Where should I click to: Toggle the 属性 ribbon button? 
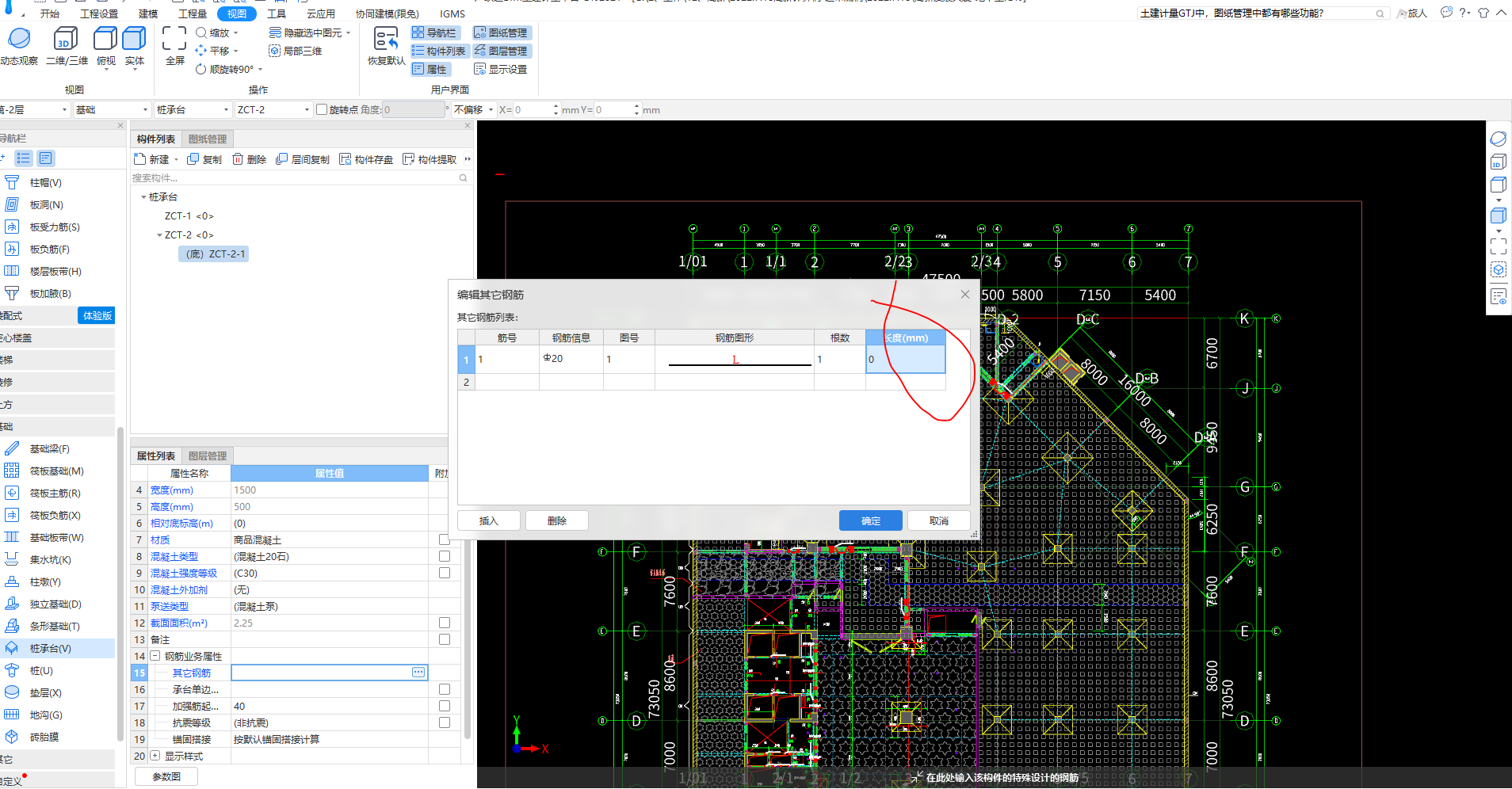point(430,69)
